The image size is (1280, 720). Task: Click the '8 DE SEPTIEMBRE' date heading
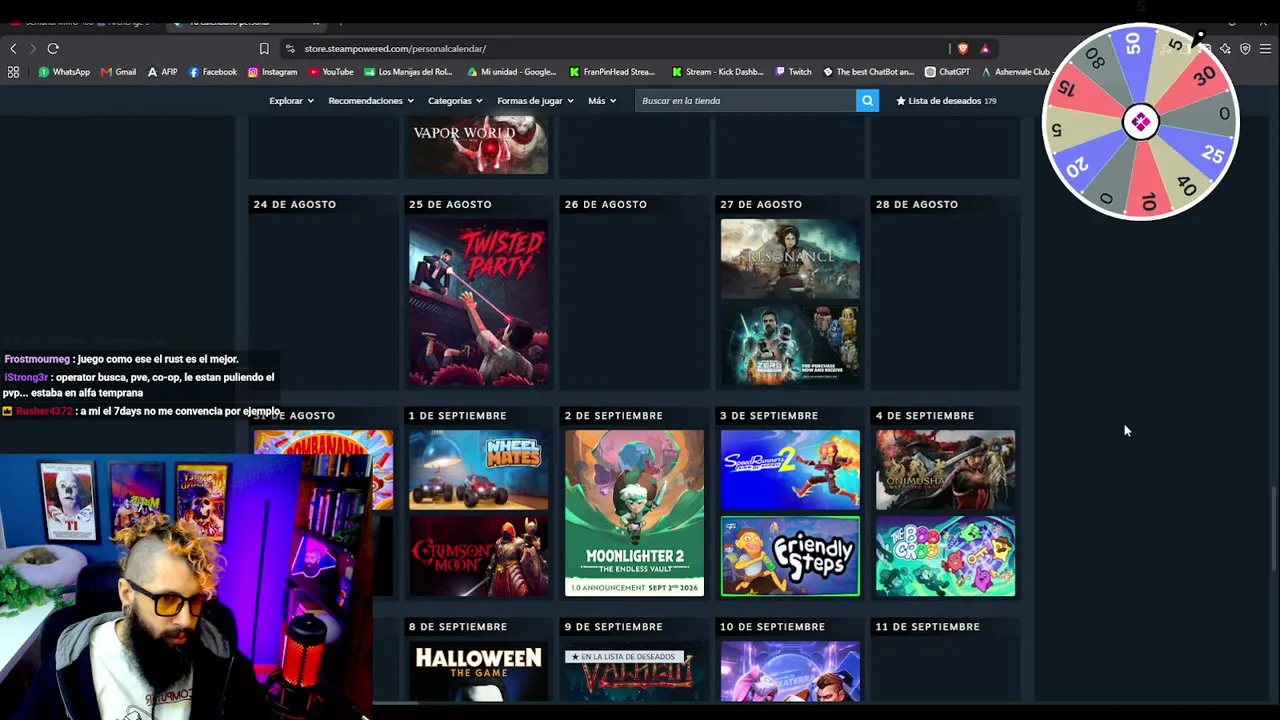(x=458, y=626)
